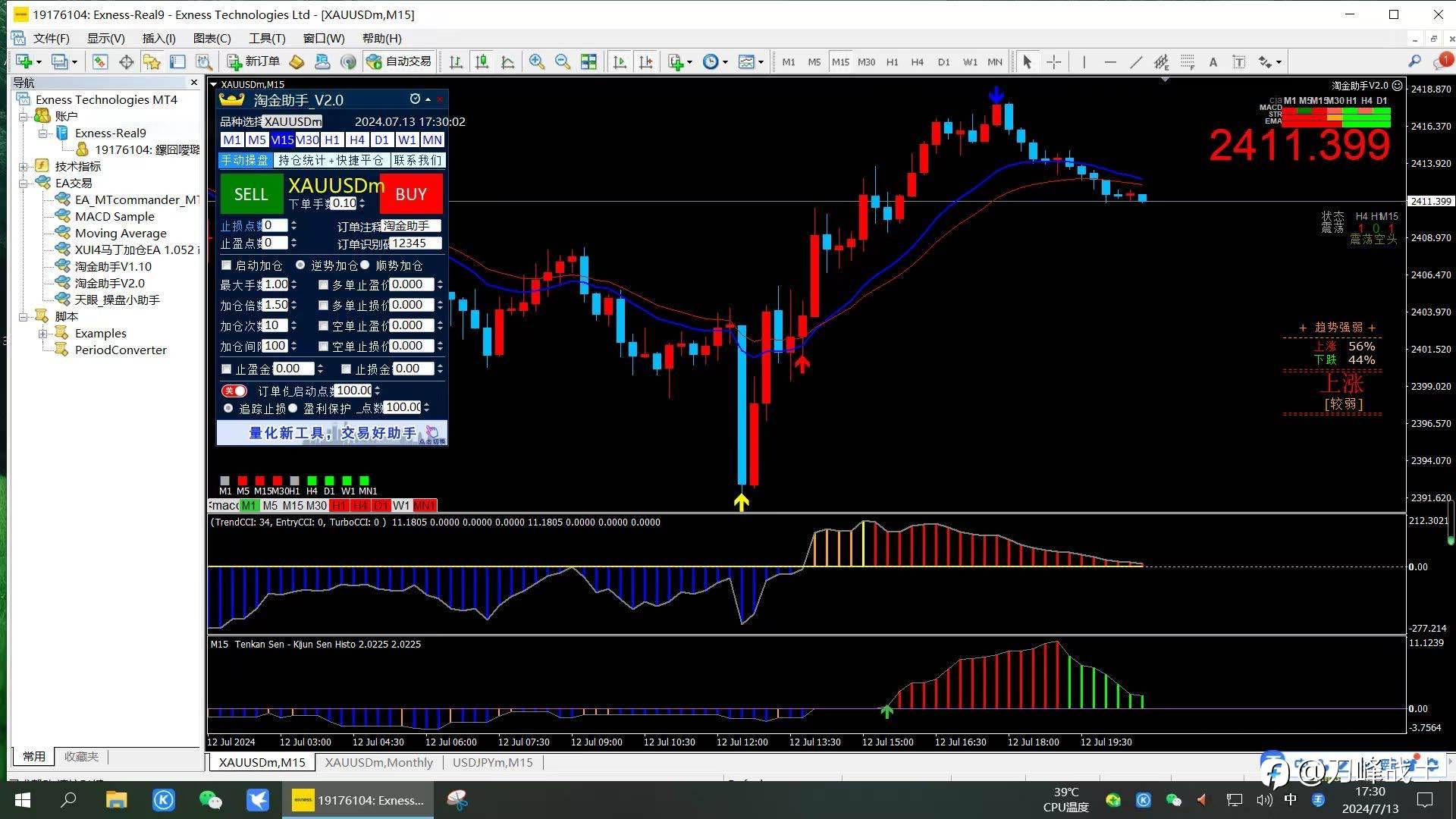Image resolution: width=1456 pixels, height=819 pixels.
Task: Click the red BUY button
Action: [x=411, y=194]
